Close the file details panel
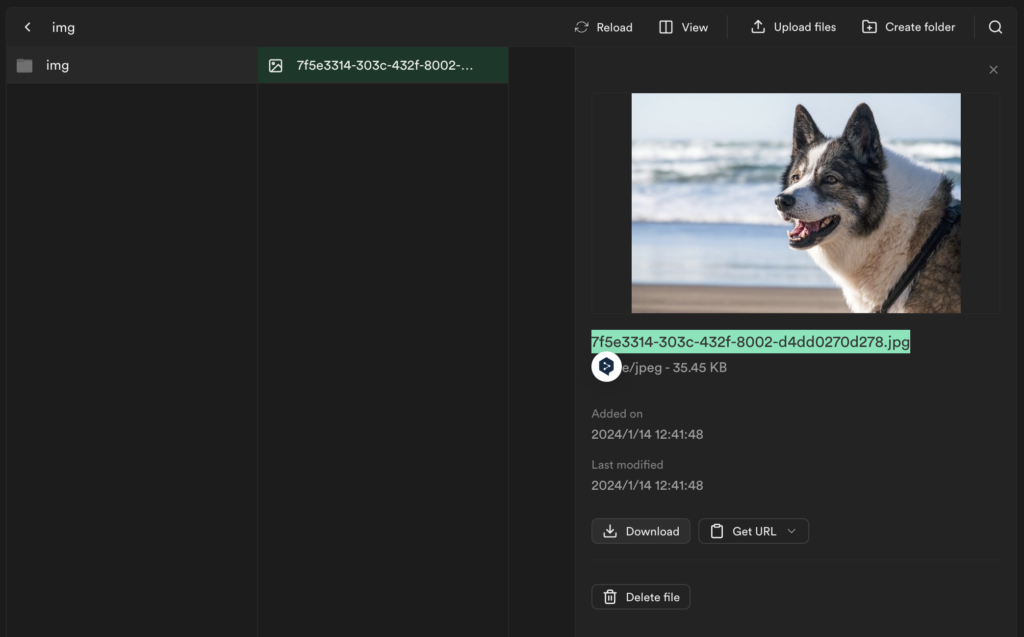 coord(993,70)
